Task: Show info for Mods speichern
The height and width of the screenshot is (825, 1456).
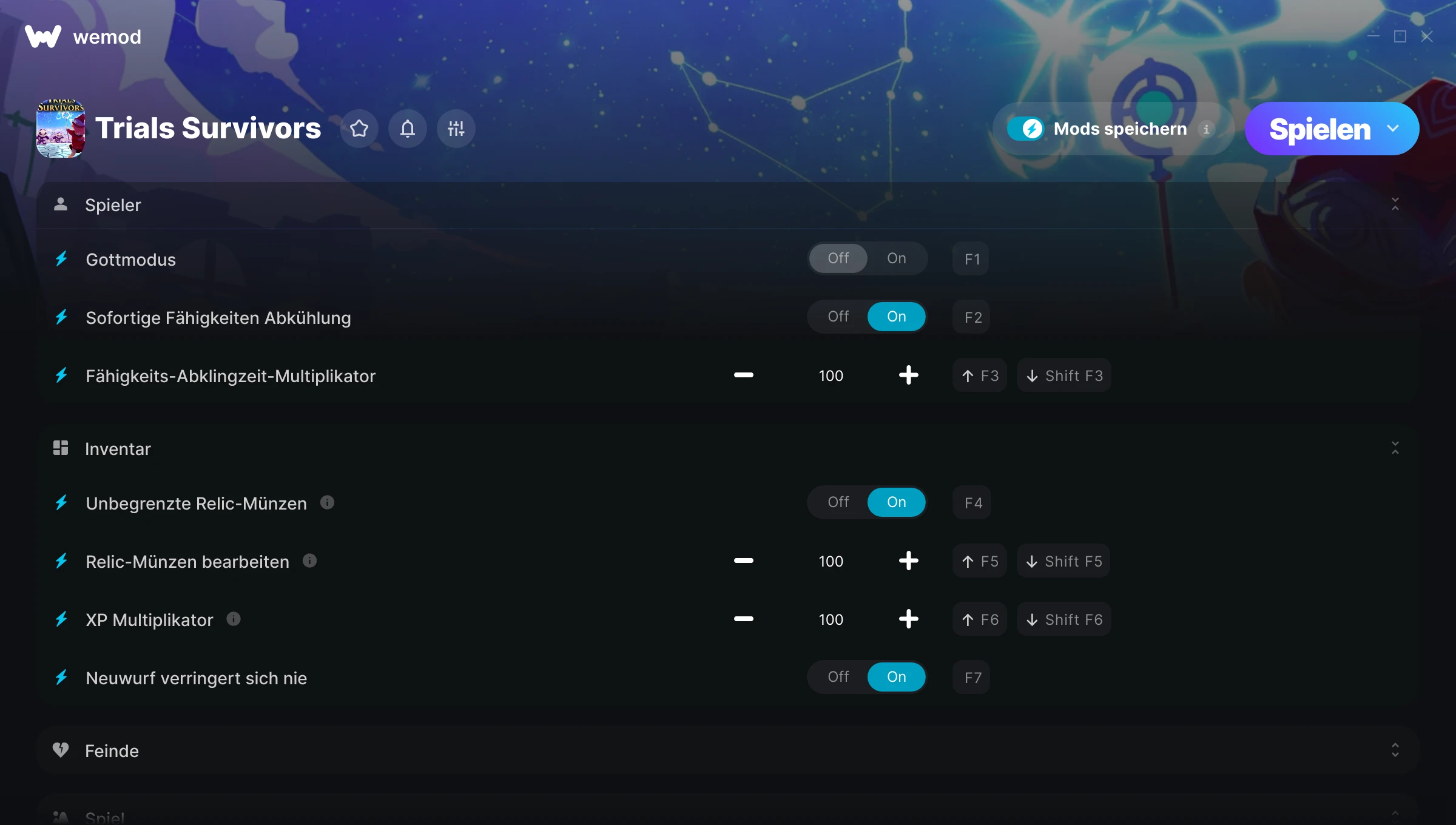Action: click(1206, 129)
